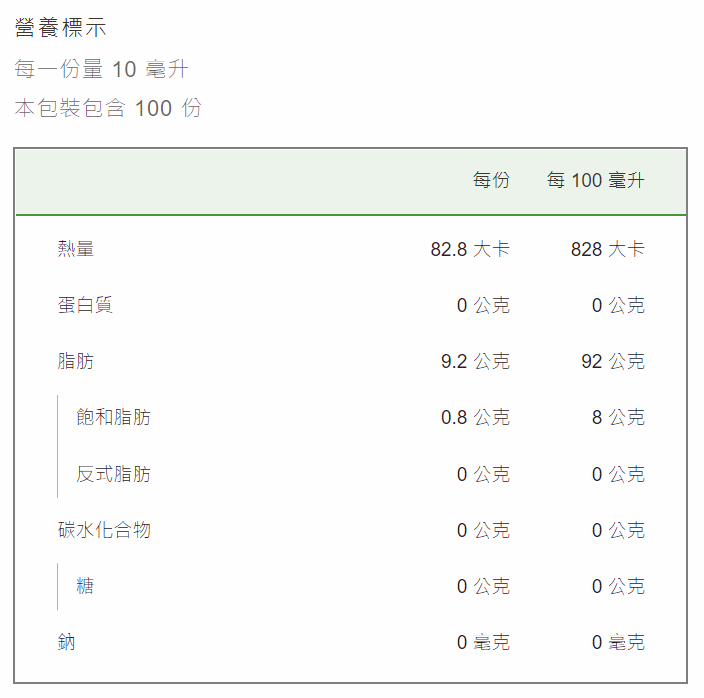Image resolution: width=704 pixels, height=698 pixels.
Task: Click the 9.2 公克 fat value
Action: pos(475,361)
